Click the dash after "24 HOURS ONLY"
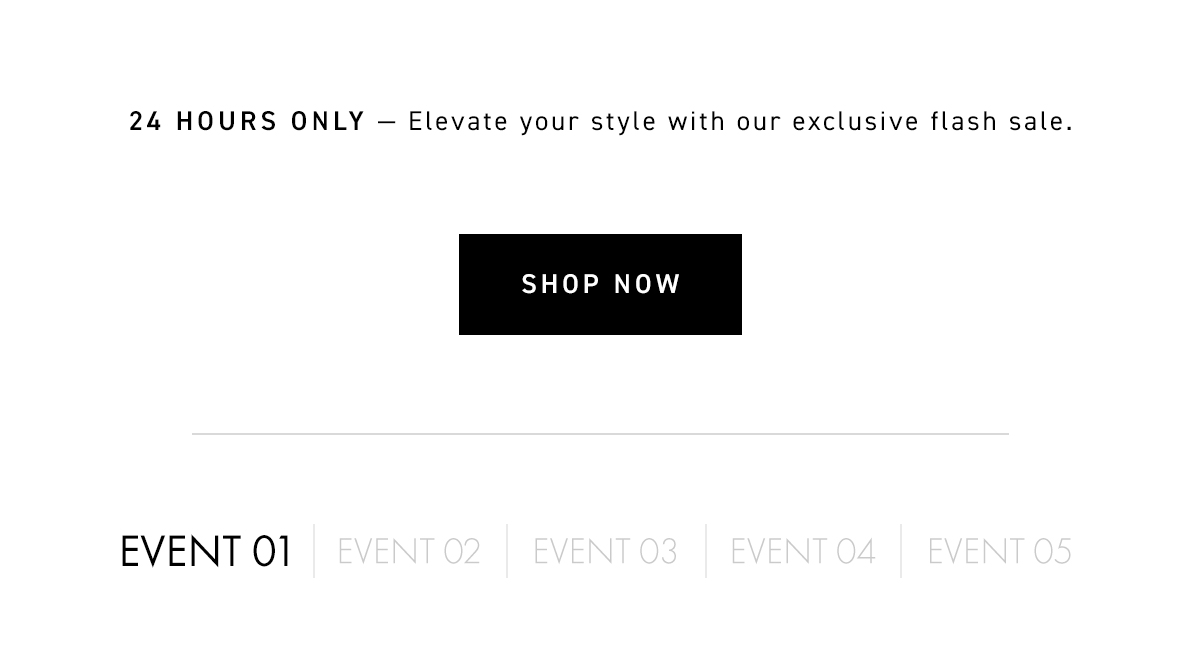This screenshot has height=656, width=1200. [x=387, y=123]
